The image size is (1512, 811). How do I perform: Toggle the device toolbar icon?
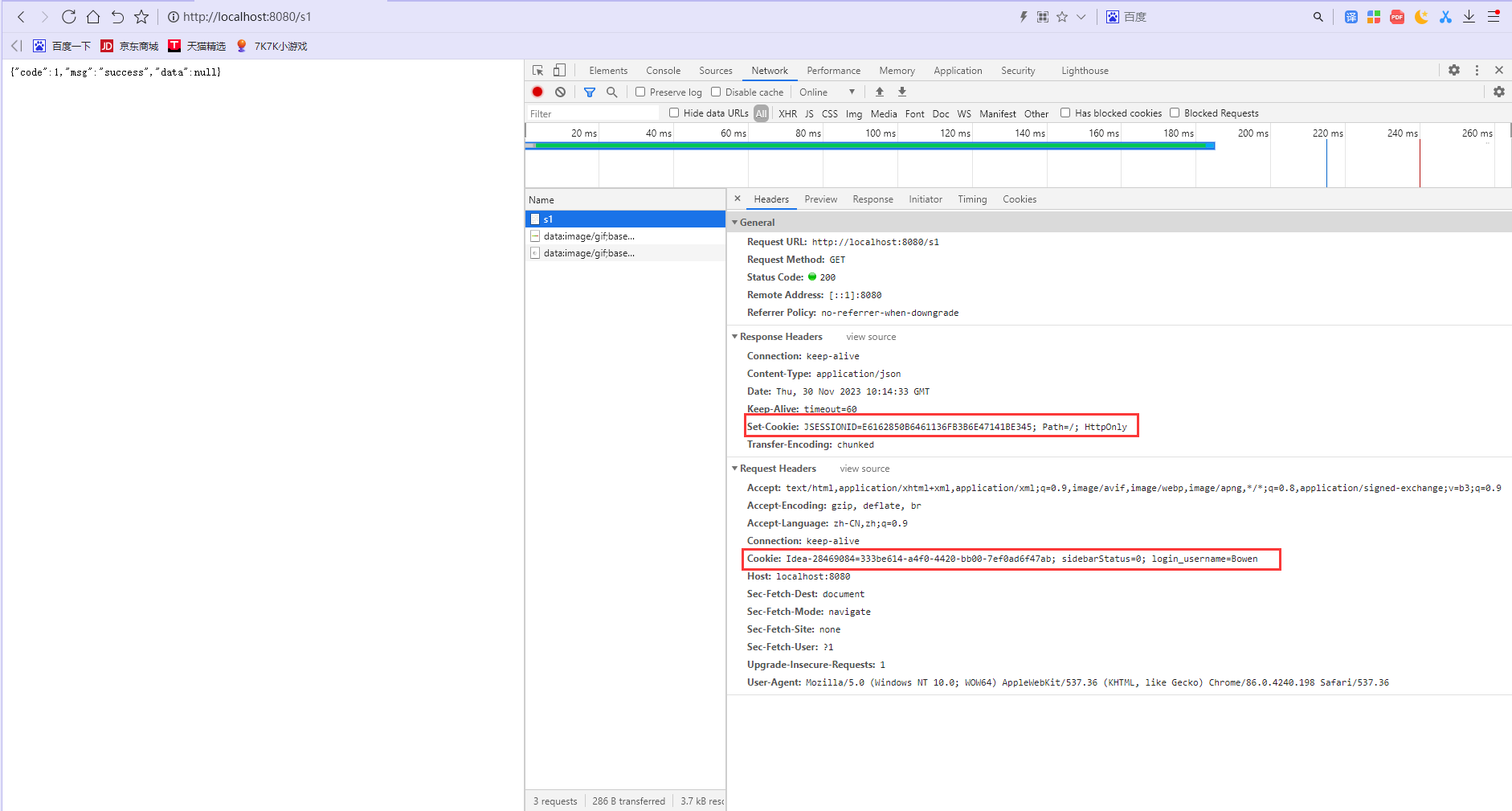point(560,71)
